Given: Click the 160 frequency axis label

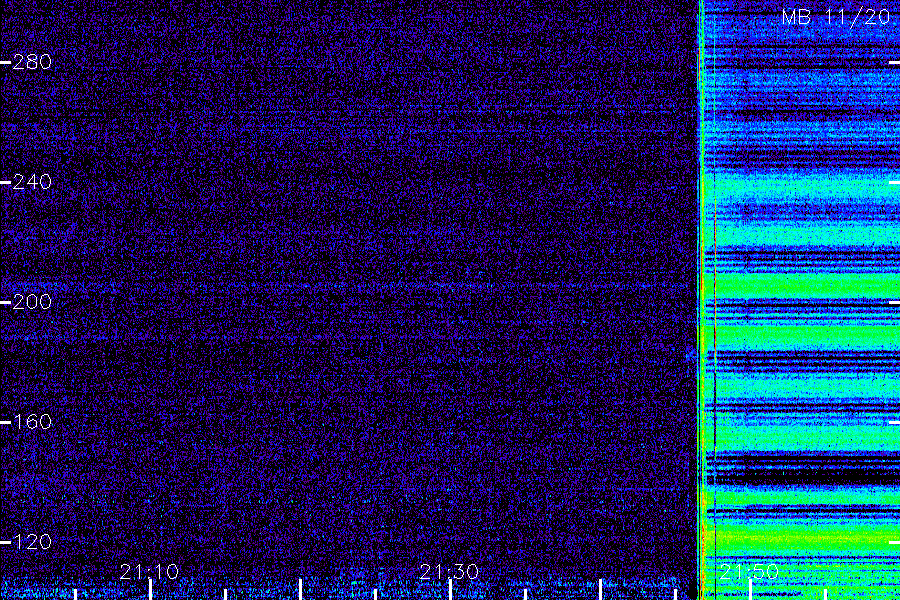Looking at the screenshot, I should 32,422.
